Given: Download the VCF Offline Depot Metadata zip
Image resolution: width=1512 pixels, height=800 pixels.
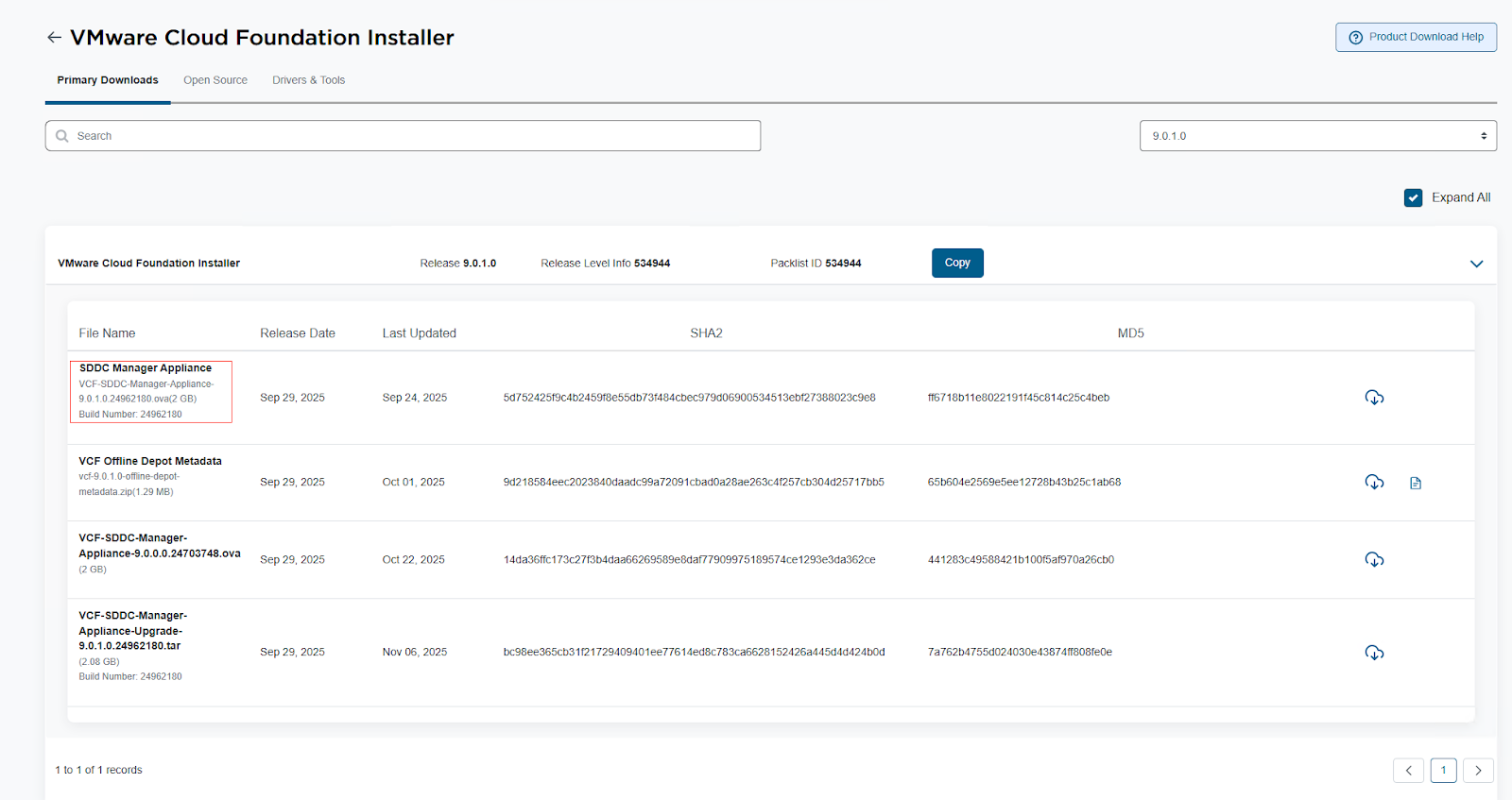Looking at the screenshot, I should (x=1374, y=483).
